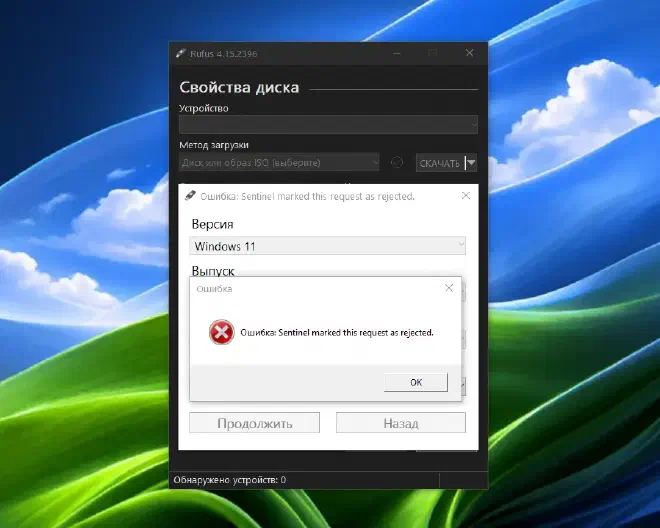The image size is (660, 528).
Task: Click the checkmark hash icon beside boot selection
Action: click(397, 163)
